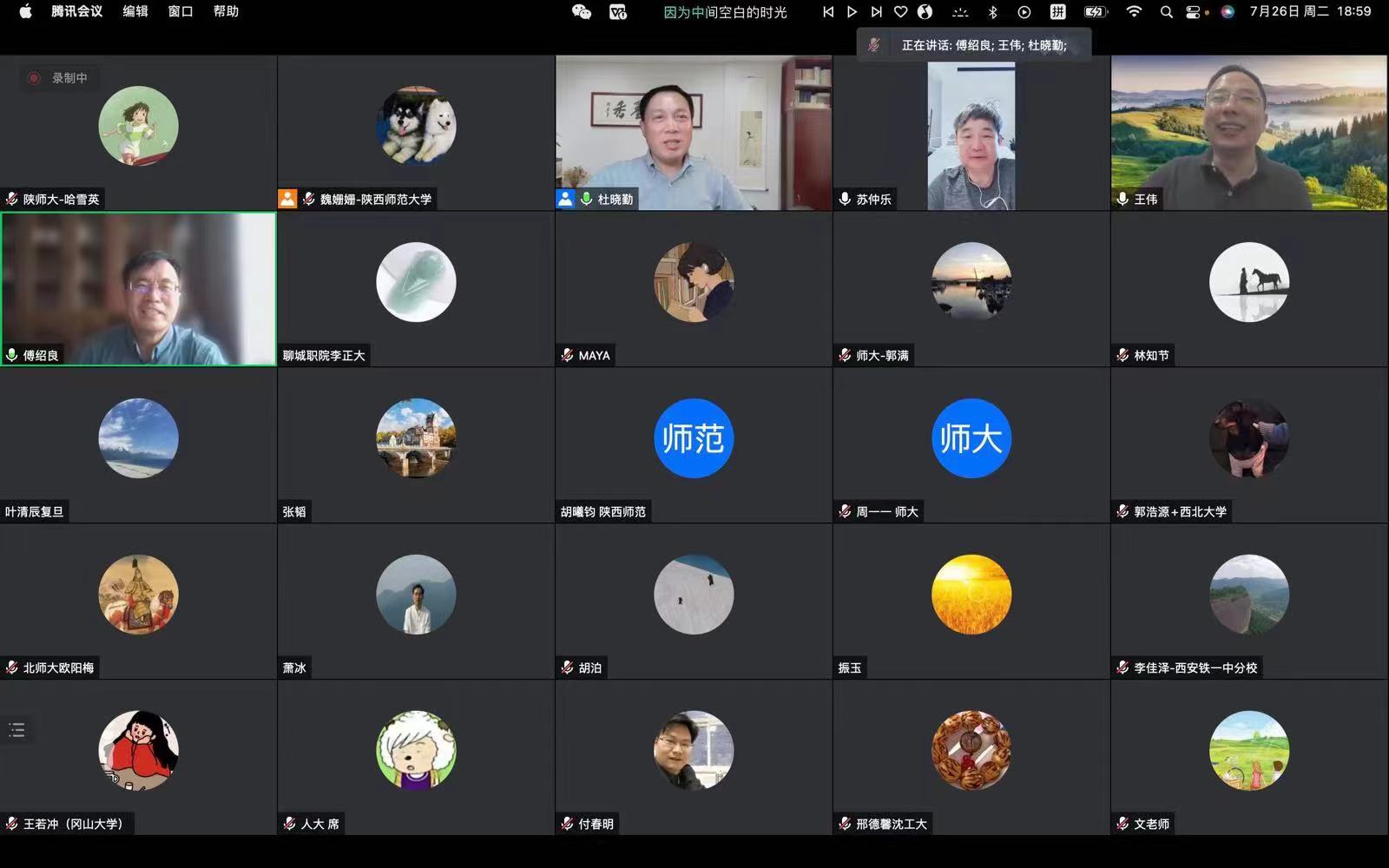Open the input method menu icon
This screenshot has height=868, width=1389.
pos(1057,11)
